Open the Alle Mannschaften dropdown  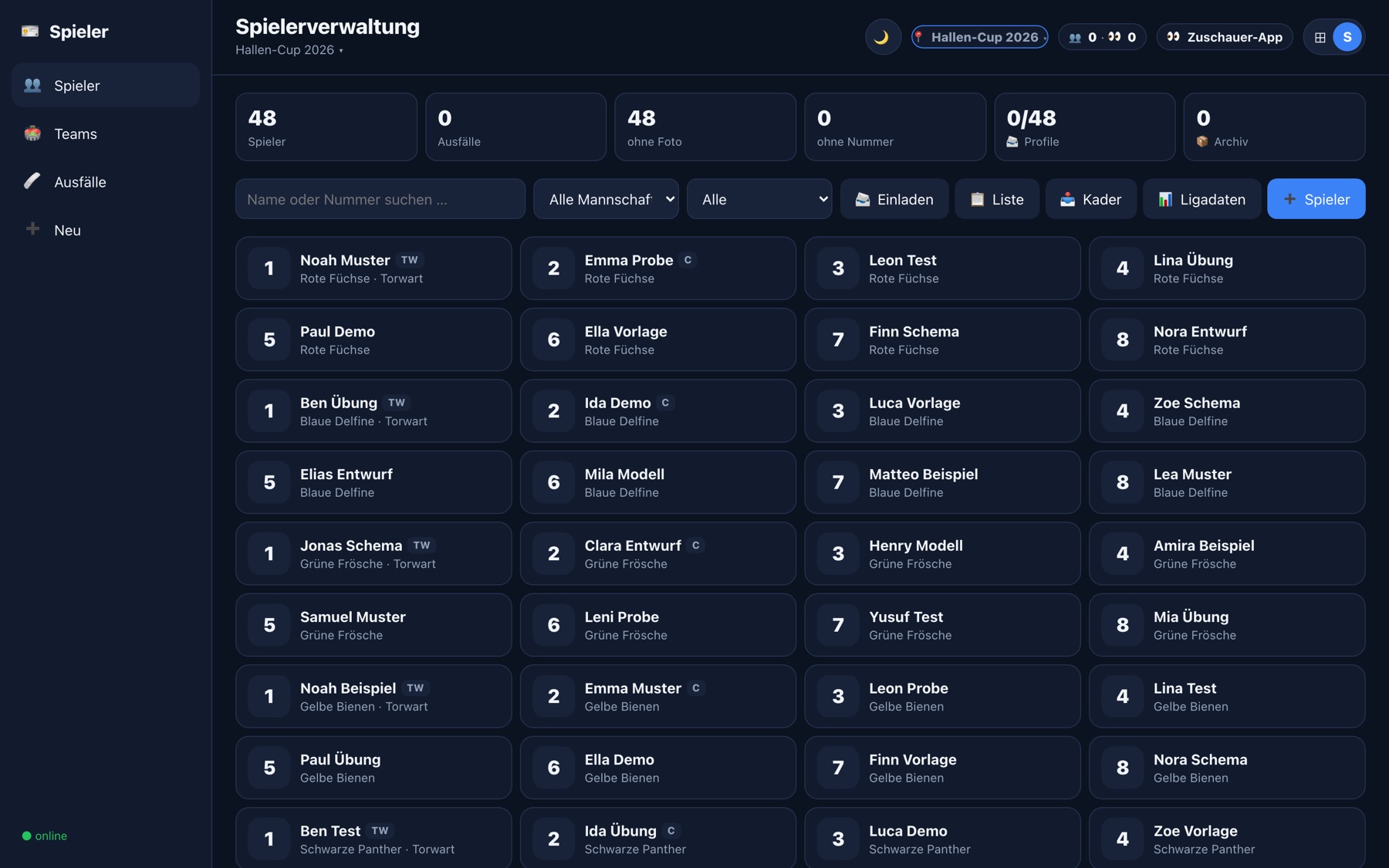(x=606, y=199)
